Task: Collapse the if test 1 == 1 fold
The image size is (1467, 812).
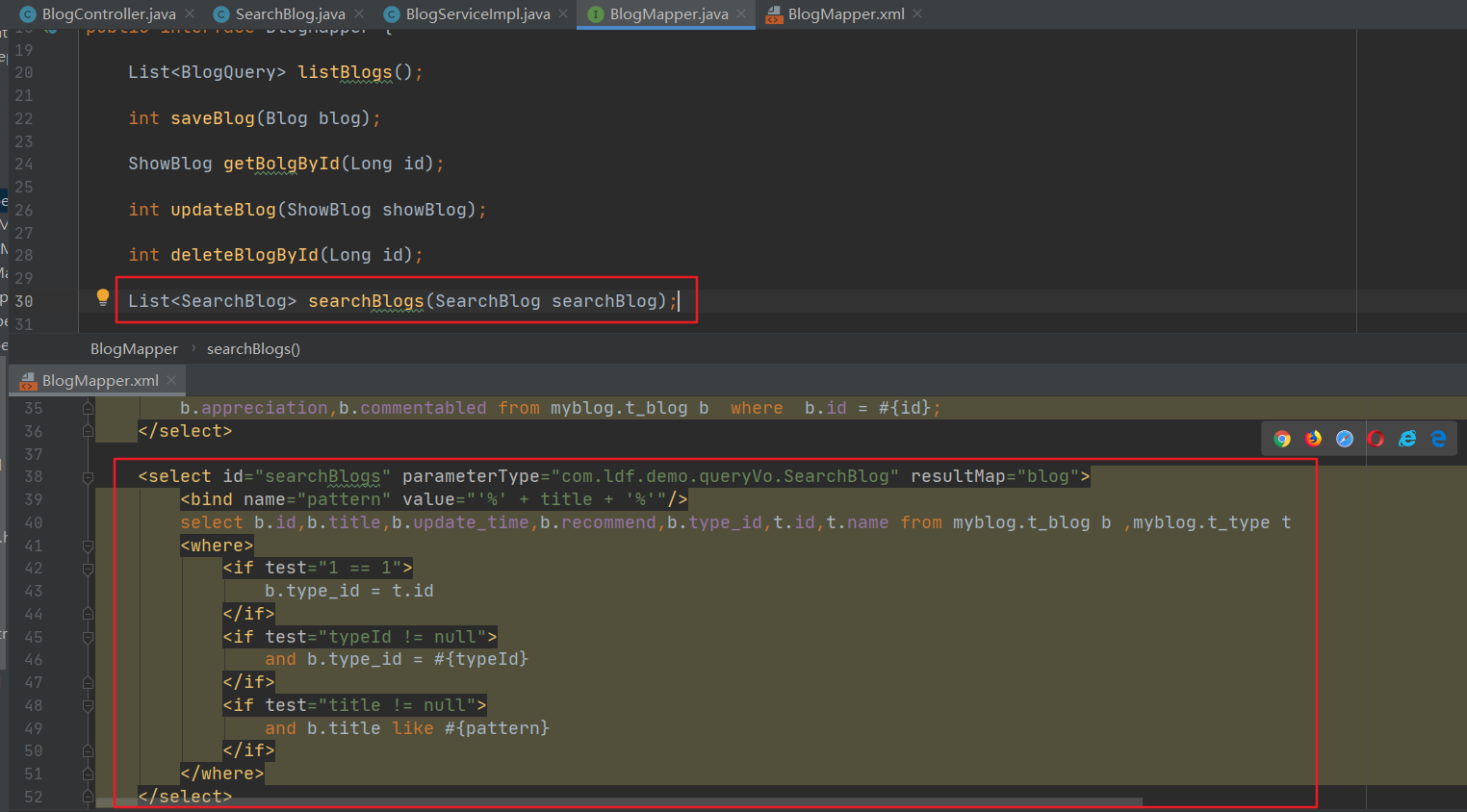Action: pos(88,569)
